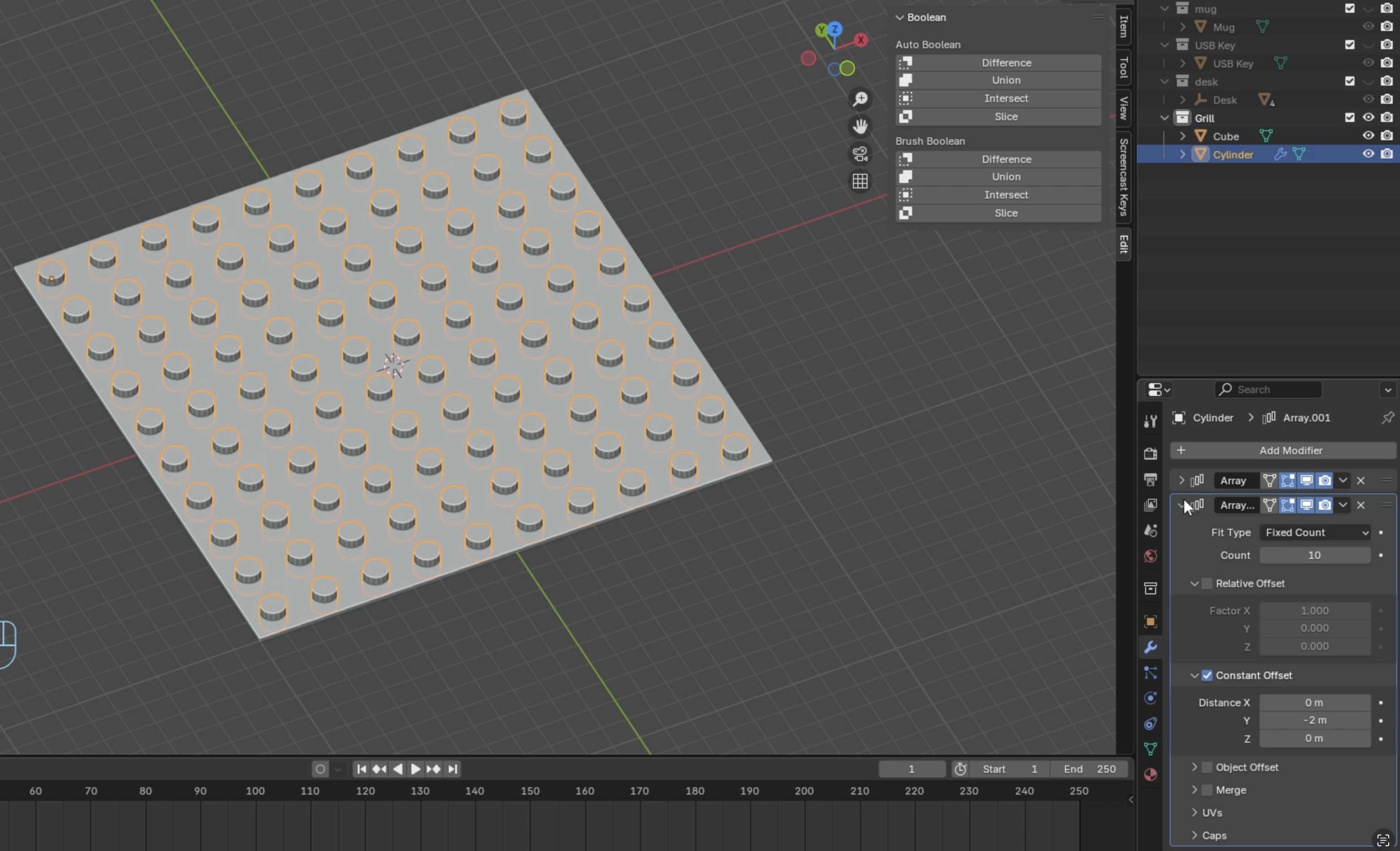Switch orthographic/perspective with the grid icon
1400x851 pixels.
(860, 182)
